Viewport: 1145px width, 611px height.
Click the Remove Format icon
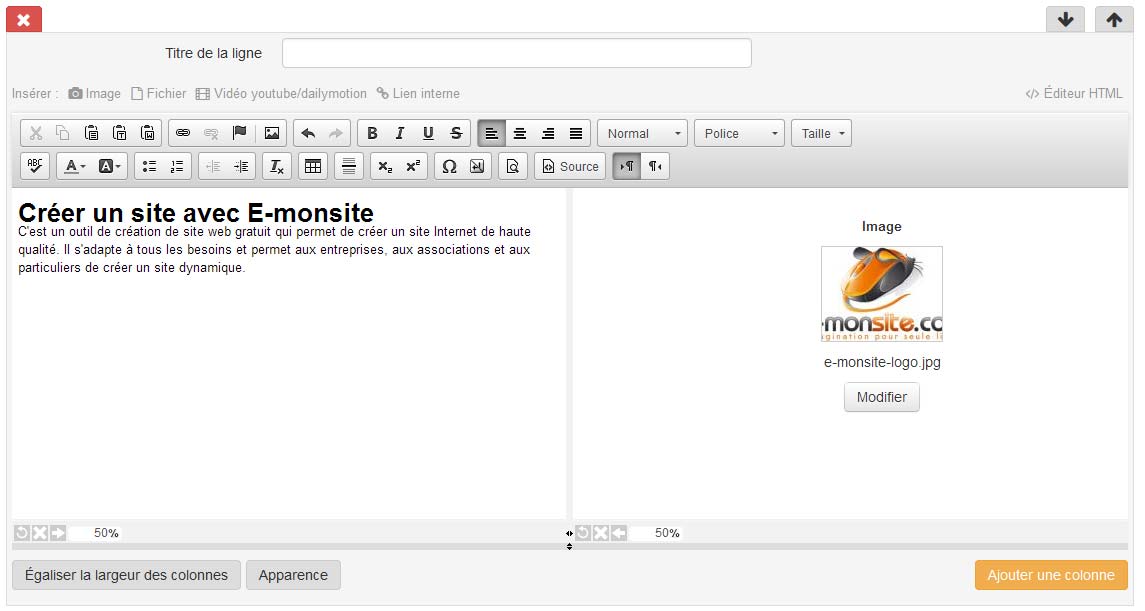277,166
